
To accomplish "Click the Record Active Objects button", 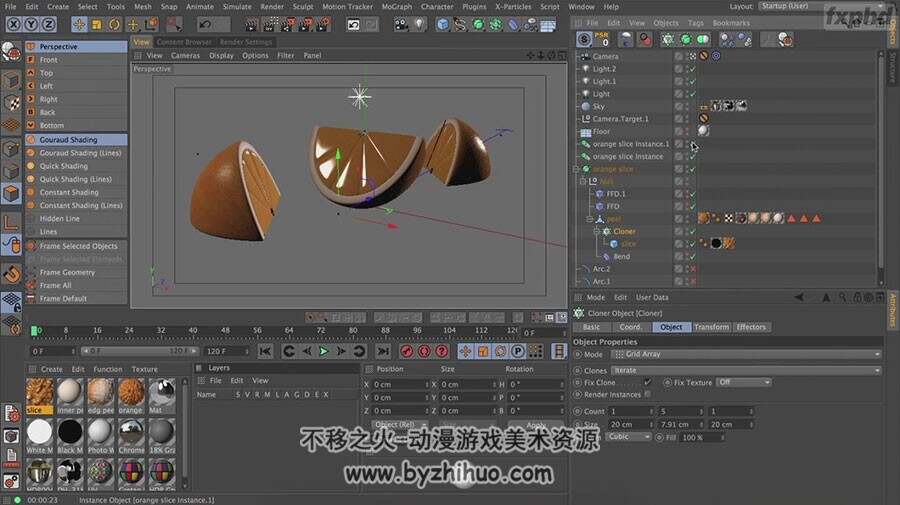I will (x=407, y=351).
